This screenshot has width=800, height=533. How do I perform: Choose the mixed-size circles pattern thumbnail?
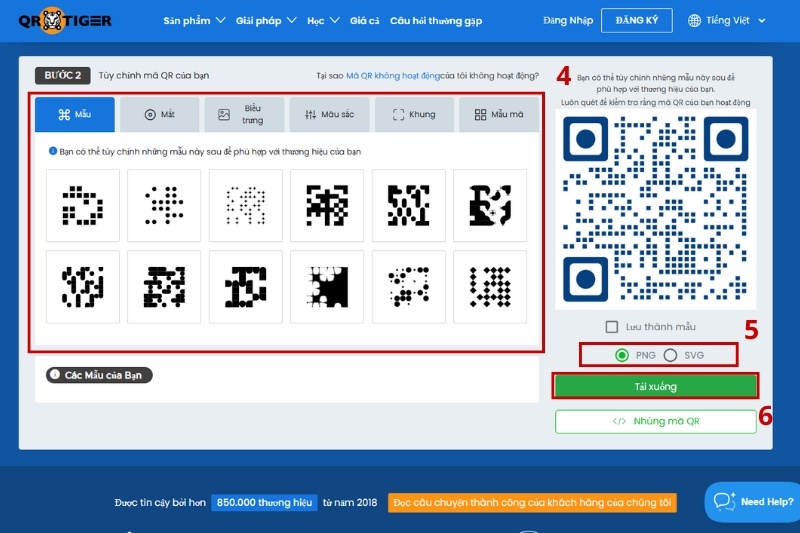click(x=409, y=287)
